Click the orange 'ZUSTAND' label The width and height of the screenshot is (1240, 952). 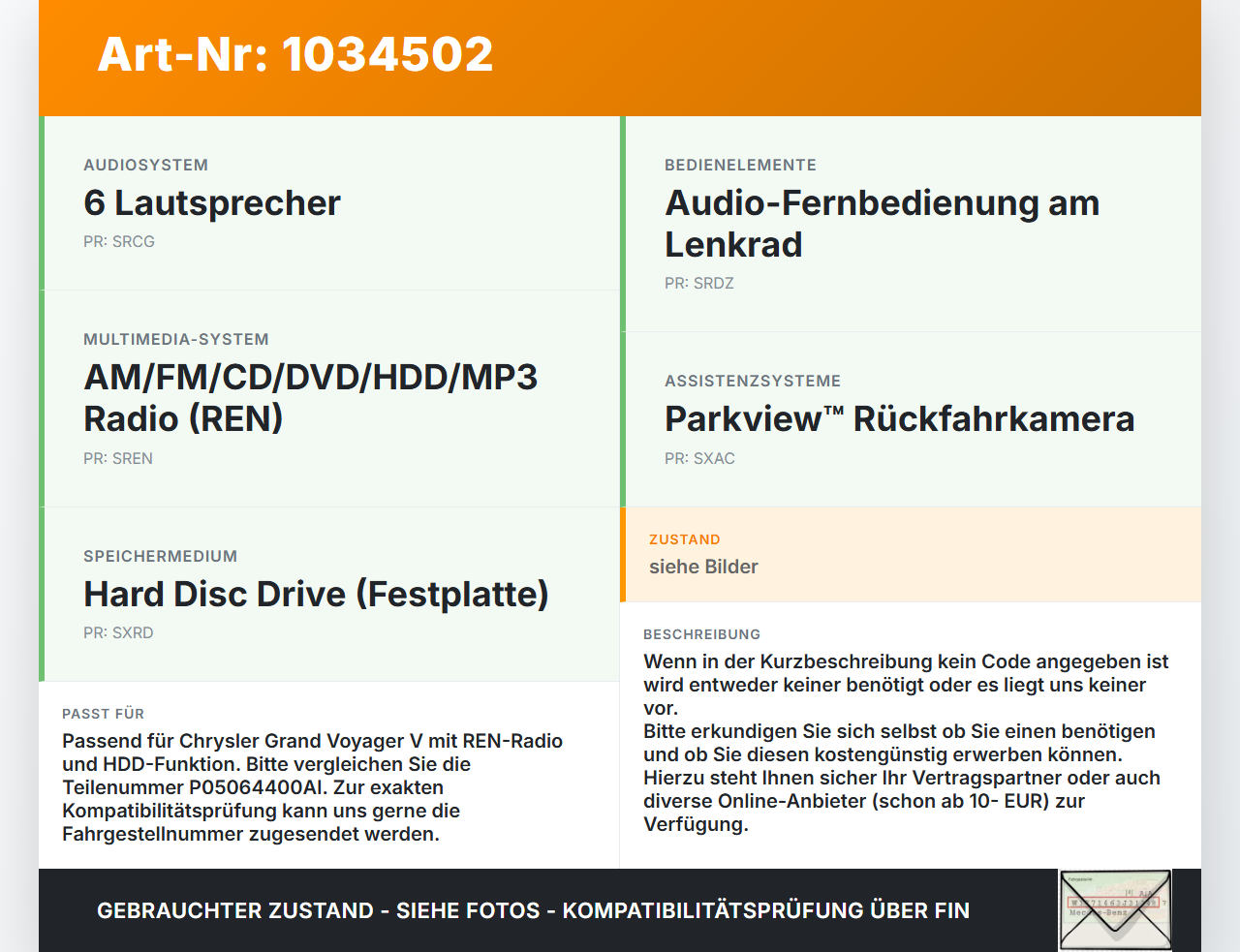click(x=685, y=540)
